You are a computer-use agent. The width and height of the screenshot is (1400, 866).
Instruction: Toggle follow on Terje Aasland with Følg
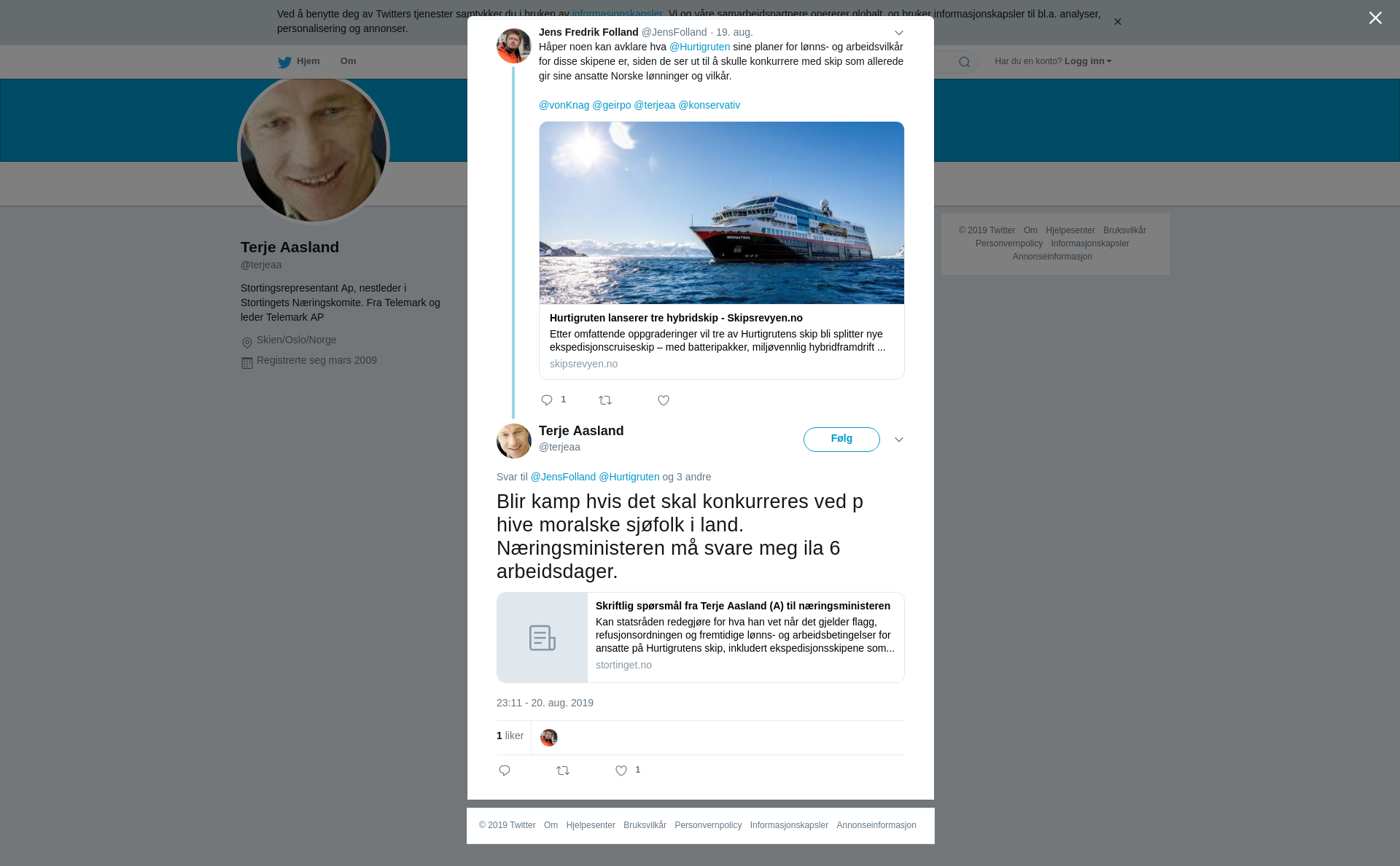click(x=841, y=440)
